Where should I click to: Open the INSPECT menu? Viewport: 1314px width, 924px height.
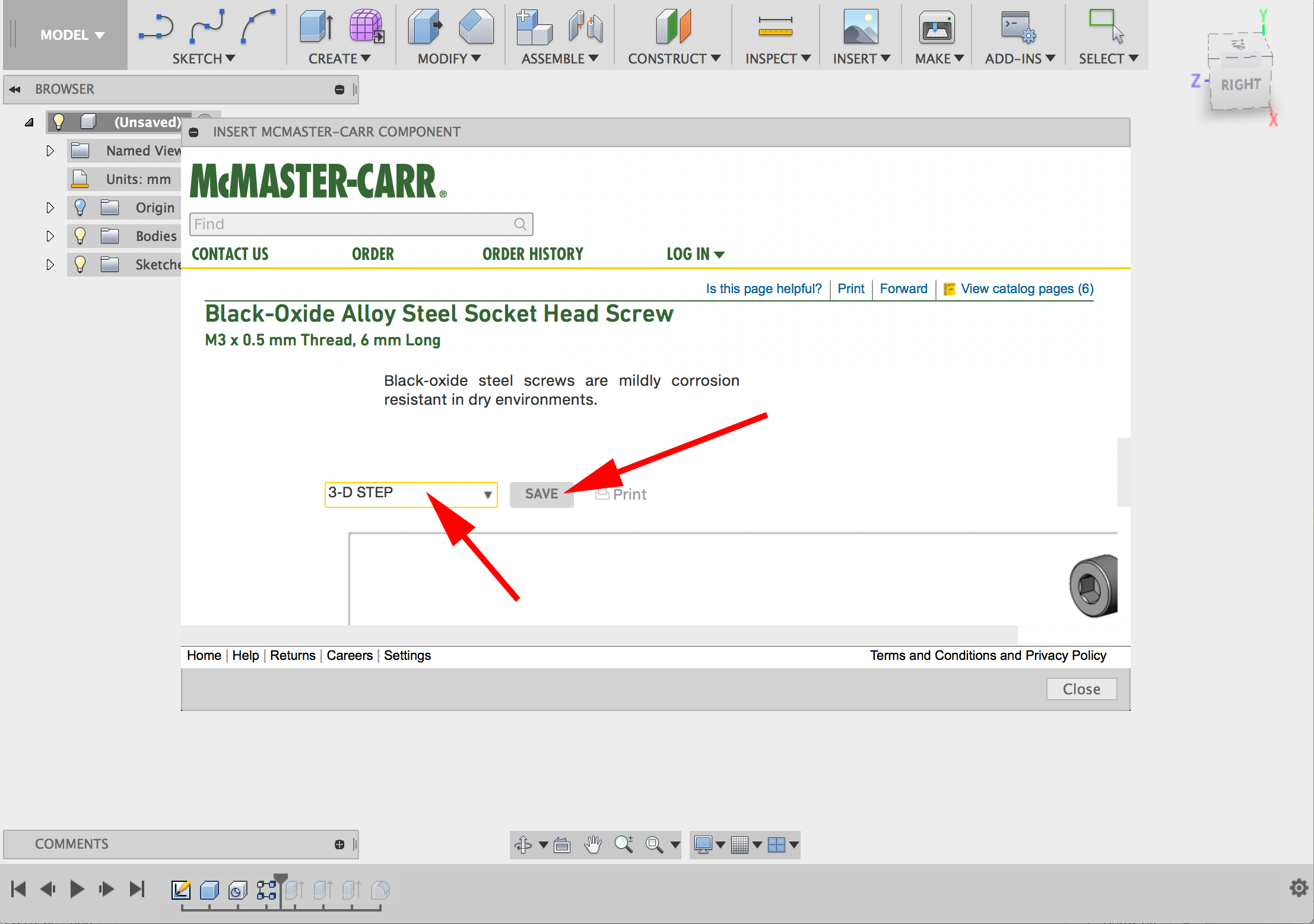pos(777,58)
